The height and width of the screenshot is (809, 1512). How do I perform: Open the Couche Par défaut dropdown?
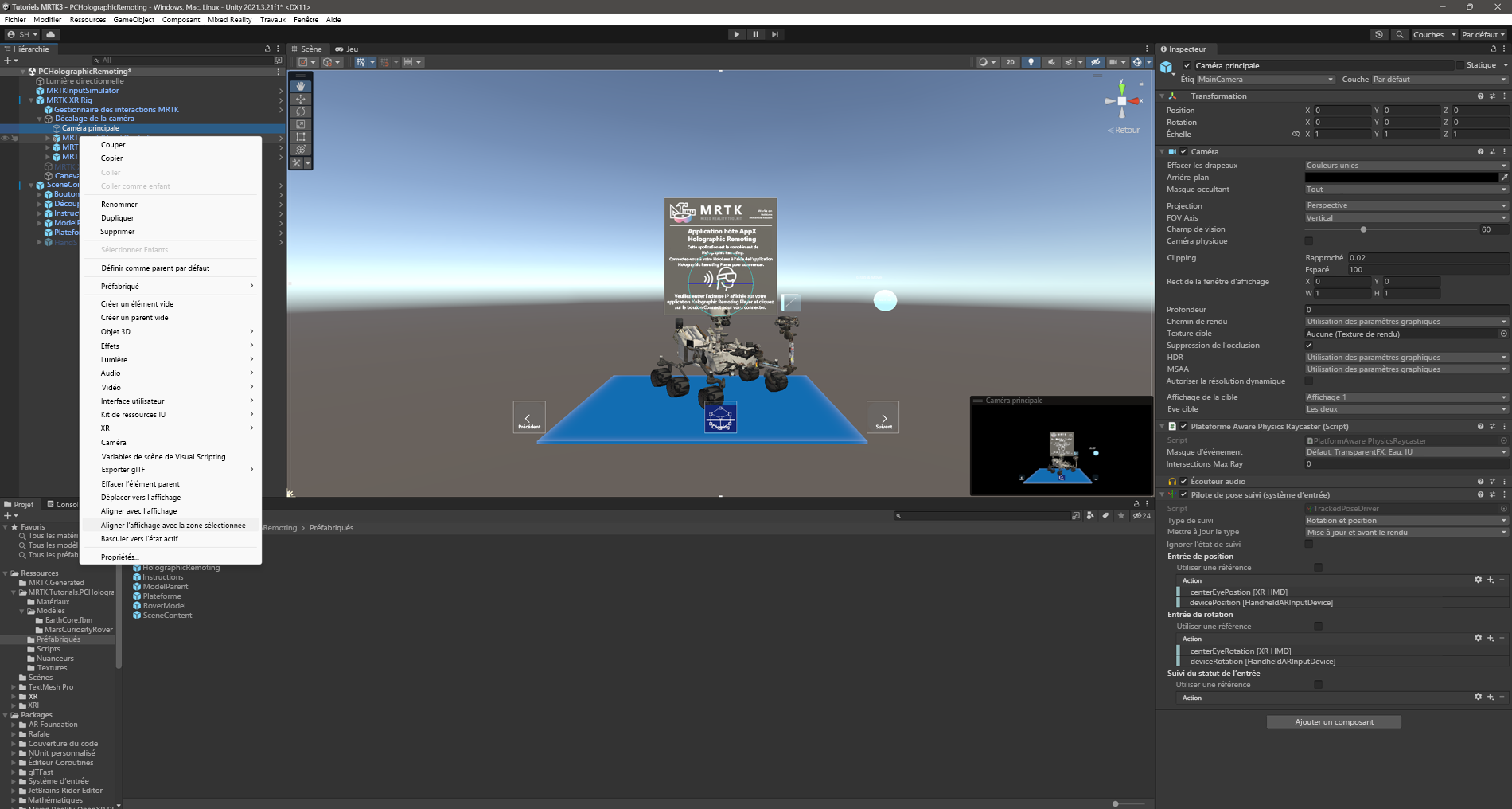pos(1440,80)
